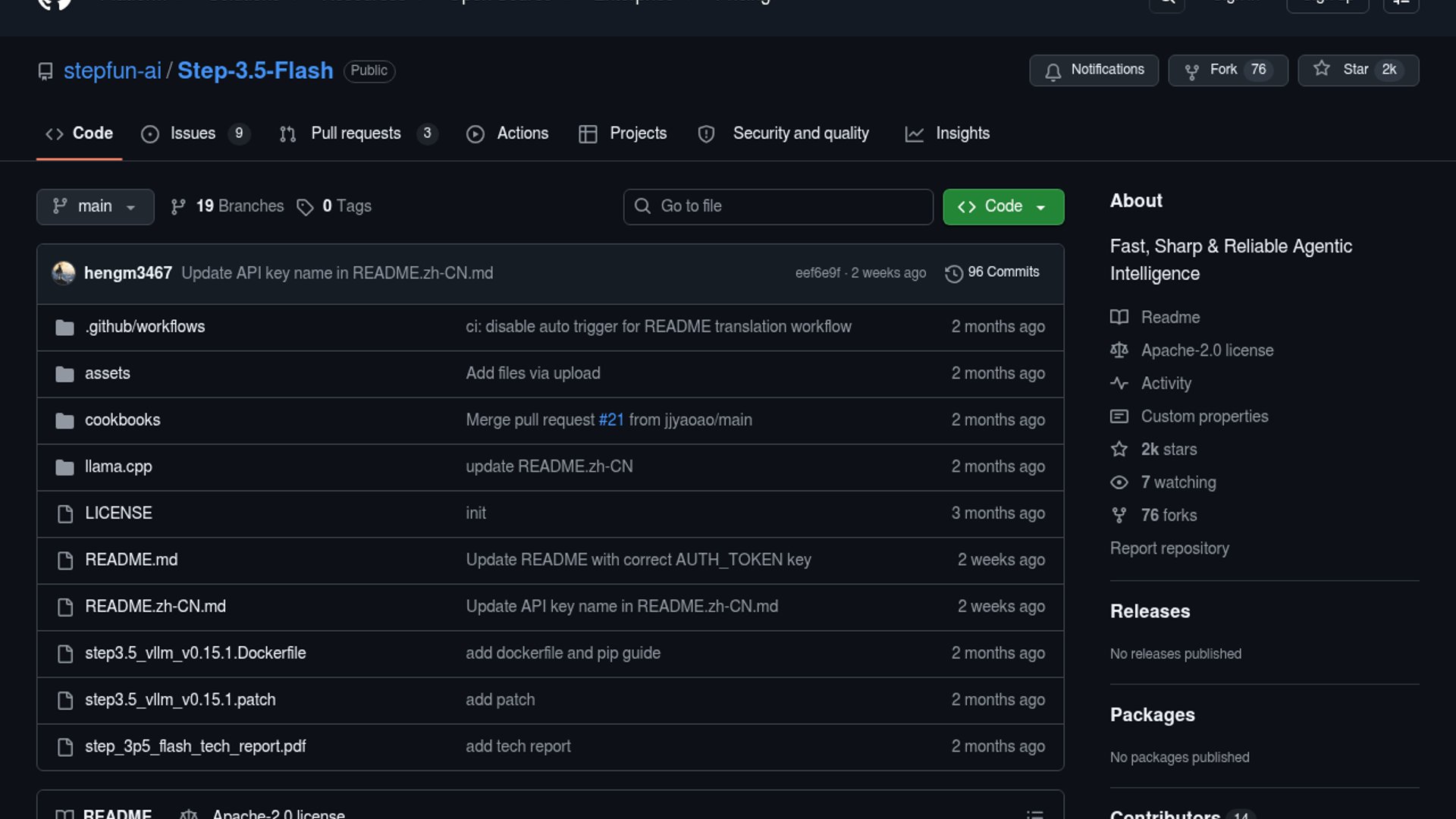Click the assets folder icon
The image size is (1456, 819).
(x=64, y=374)
